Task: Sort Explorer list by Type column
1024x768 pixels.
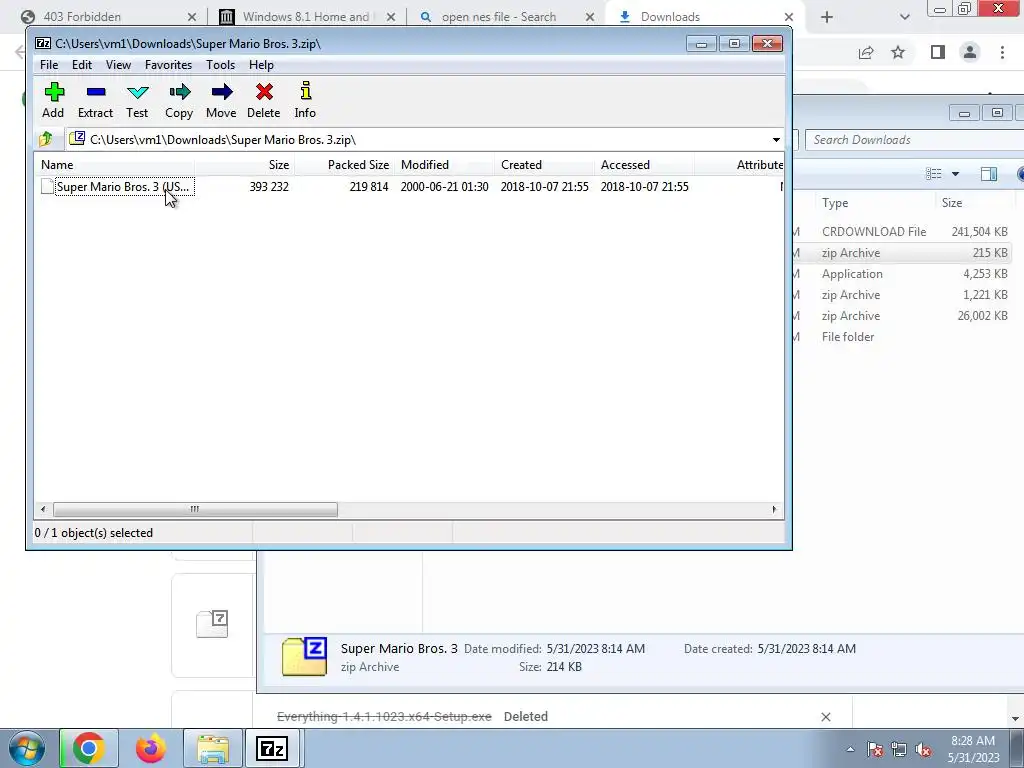Action: click(x=875, y=203)
